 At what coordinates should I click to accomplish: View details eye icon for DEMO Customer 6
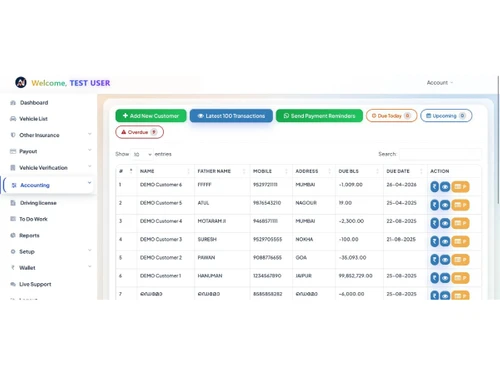point(445,187)
